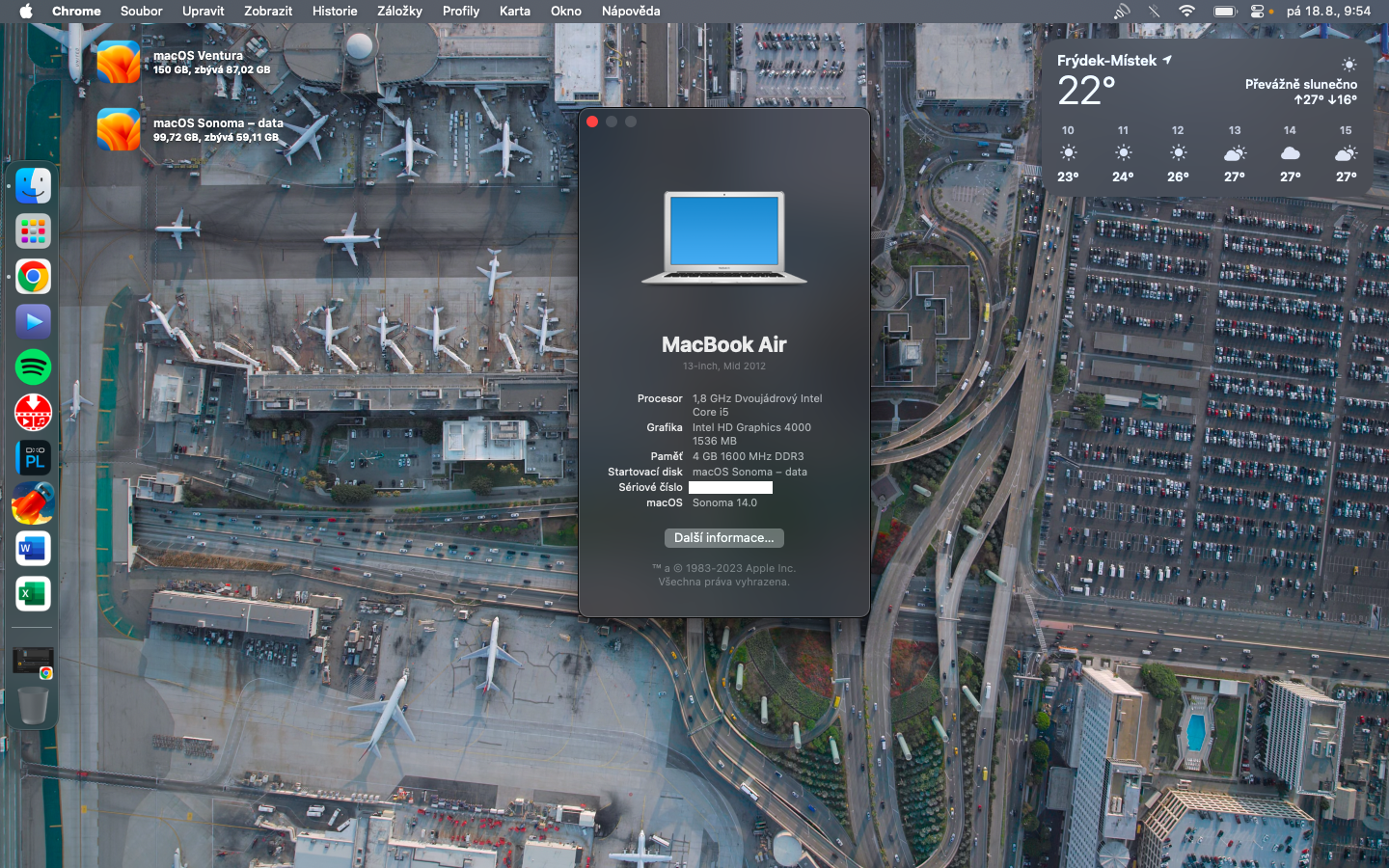Launch Microsoft Excel from the Dock

[33, 594]
